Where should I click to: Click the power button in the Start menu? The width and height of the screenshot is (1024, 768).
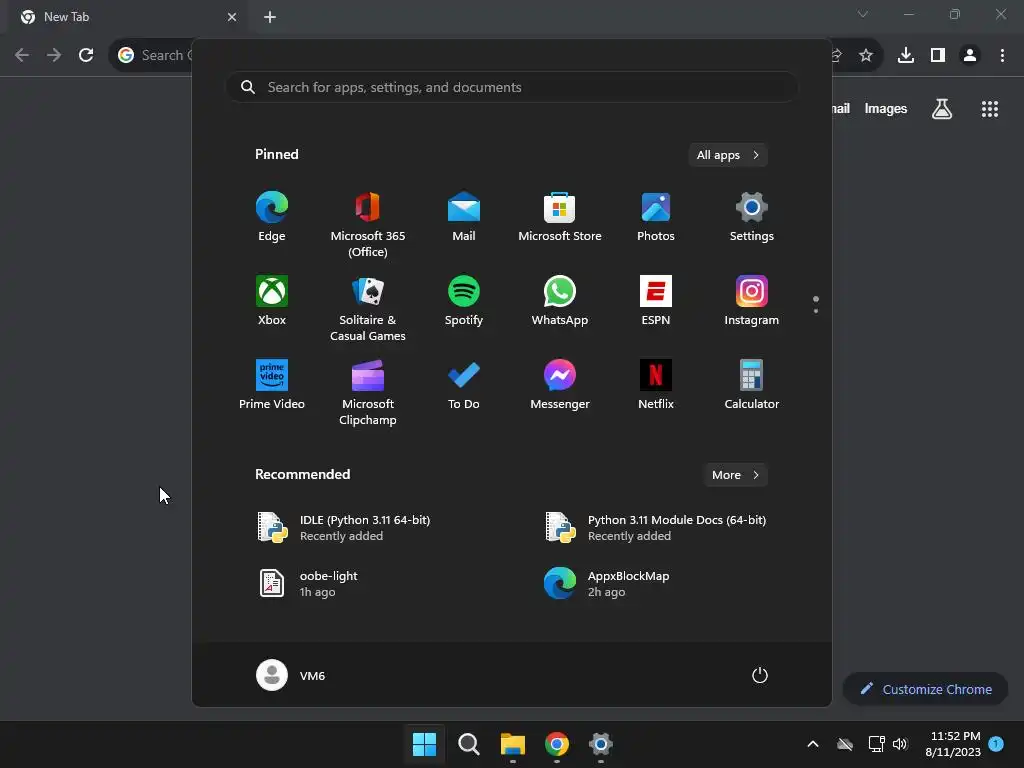(760, 675)
